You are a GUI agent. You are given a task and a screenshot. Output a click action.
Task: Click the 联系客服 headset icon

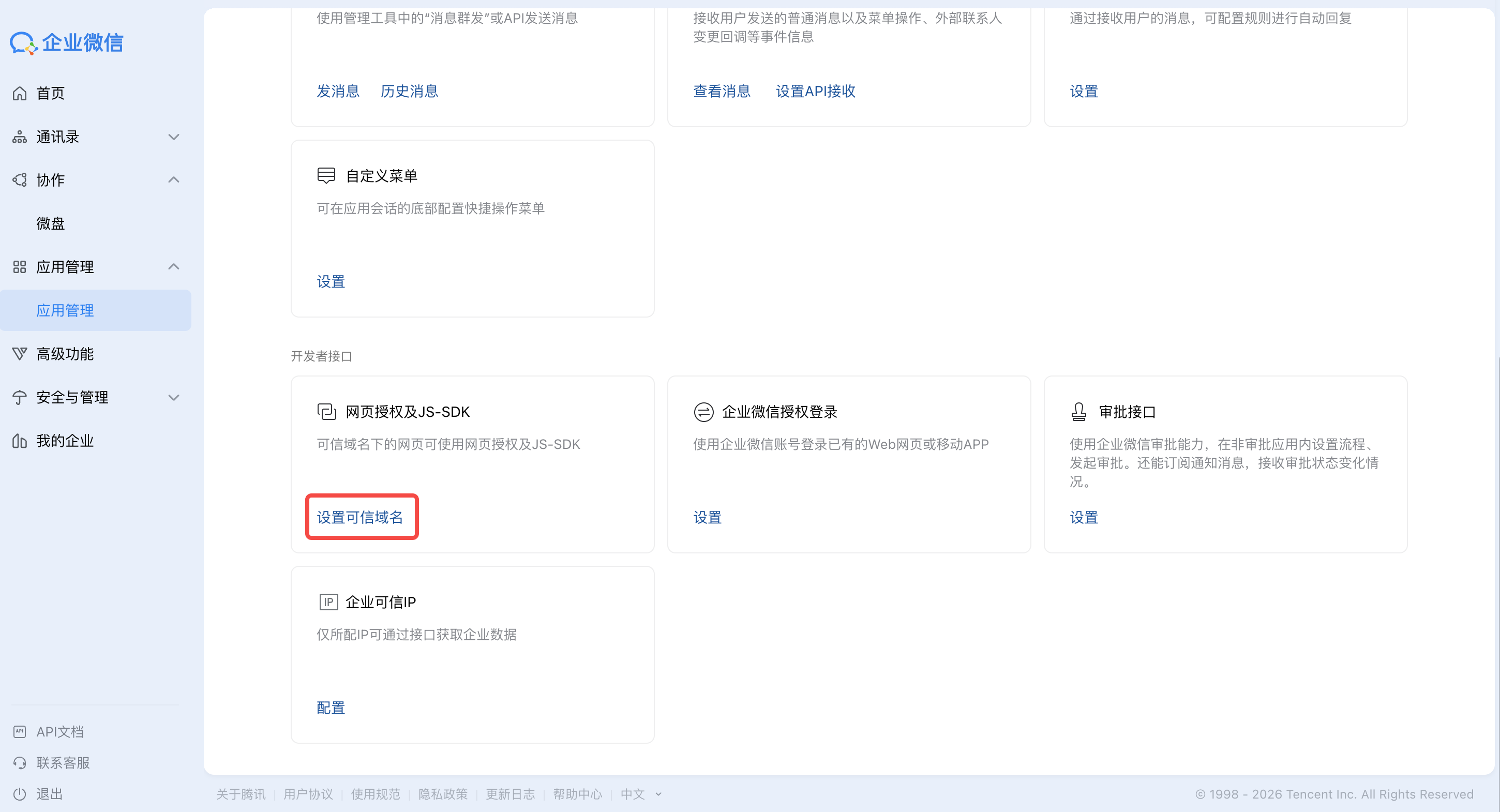[20, 763]
